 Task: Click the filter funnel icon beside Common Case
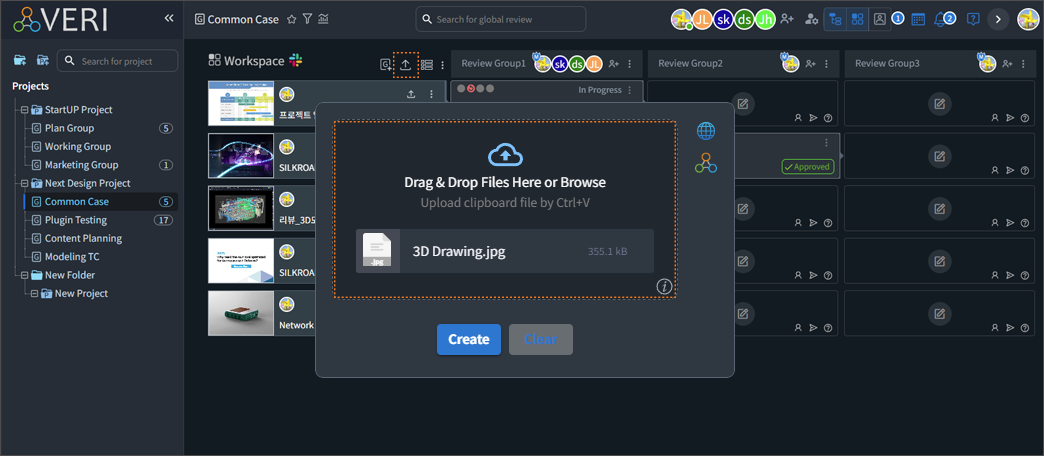307,19
